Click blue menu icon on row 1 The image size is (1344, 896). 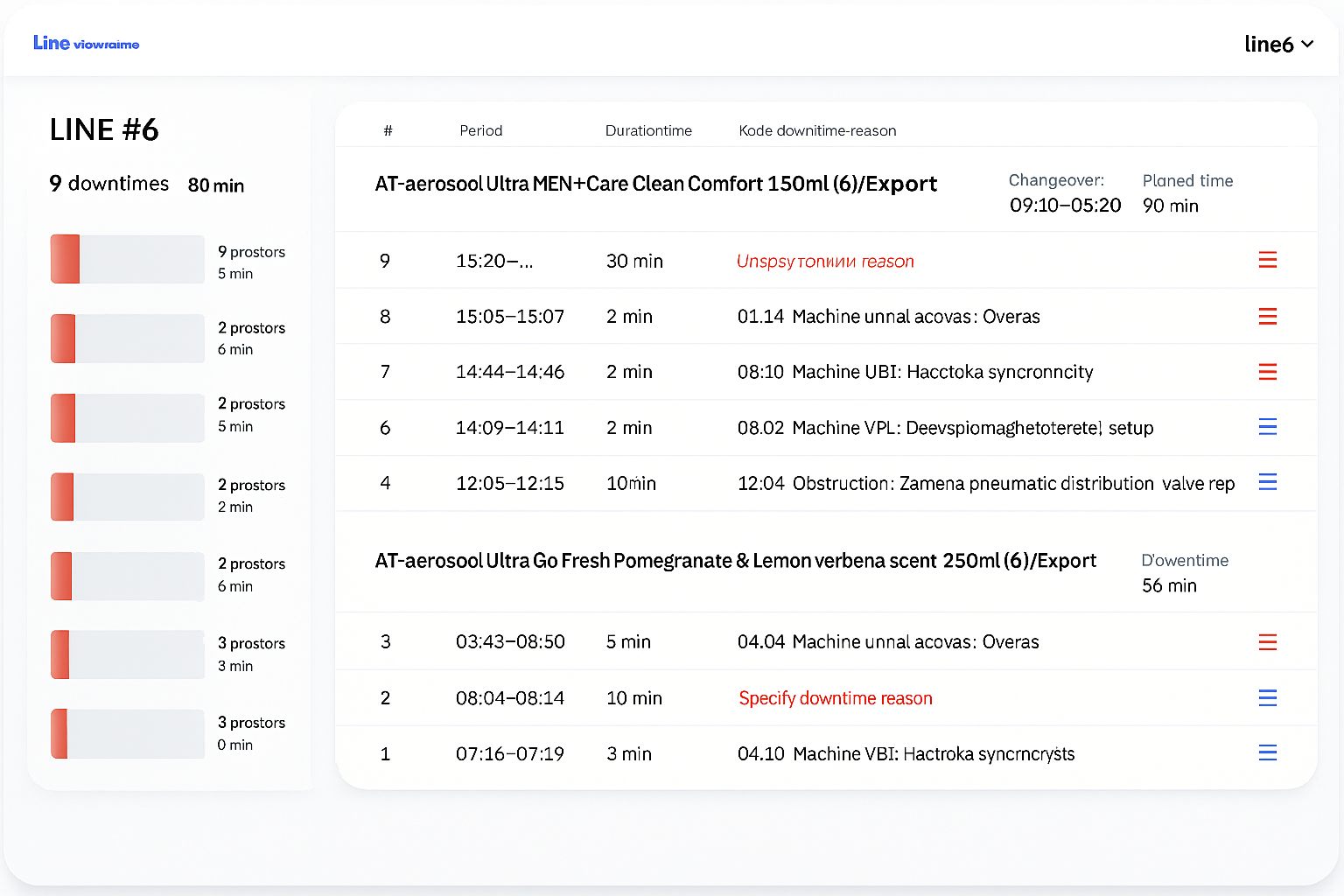1267,752
